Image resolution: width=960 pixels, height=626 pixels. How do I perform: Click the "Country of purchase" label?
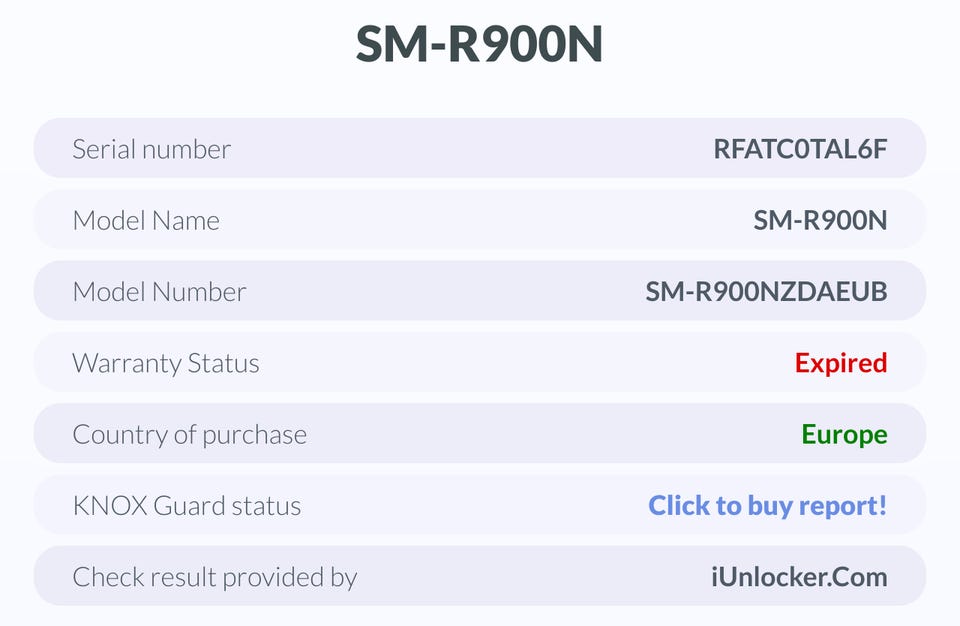(x=190, y=434)
